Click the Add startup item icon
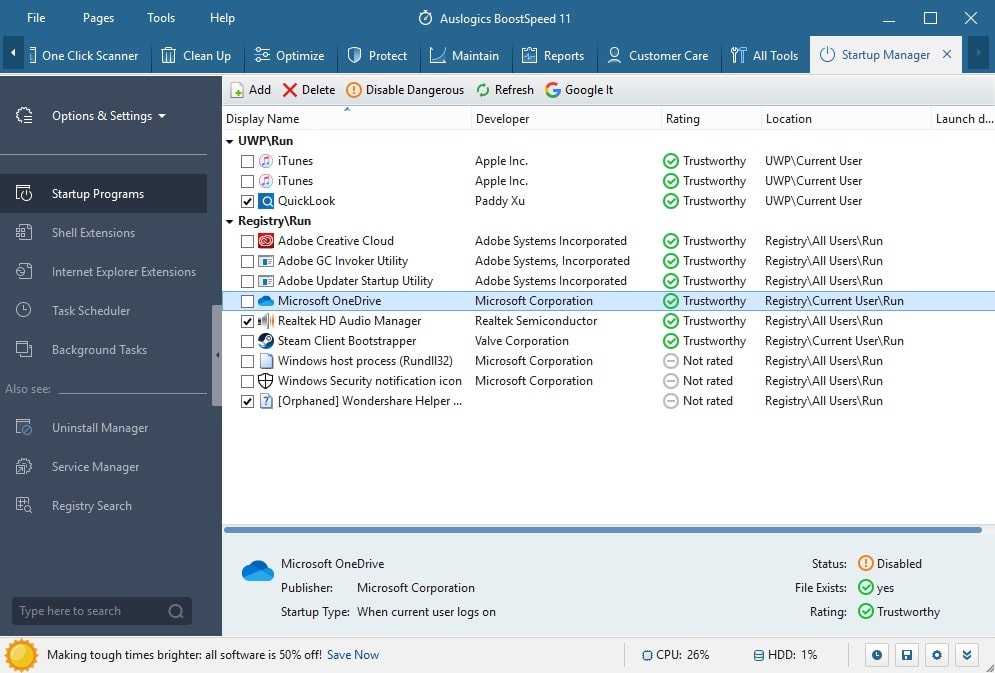This screenshot has height=673, width=995. point(237,90)
